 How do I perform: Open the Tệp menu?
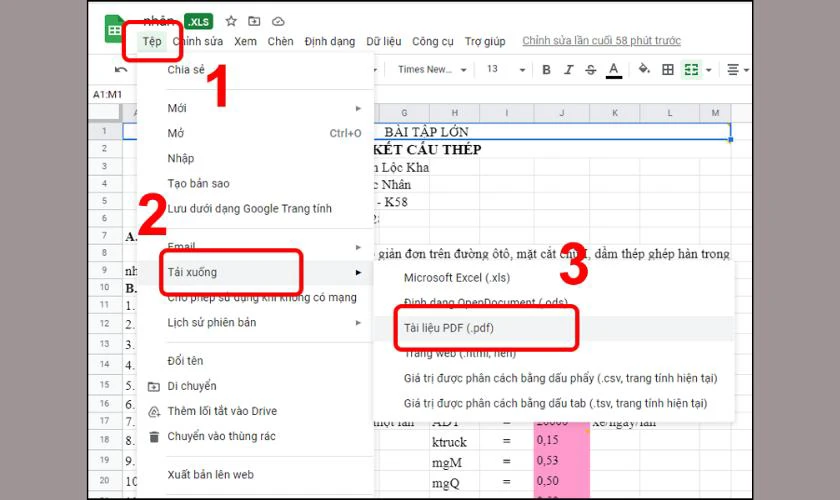(152, 41)
